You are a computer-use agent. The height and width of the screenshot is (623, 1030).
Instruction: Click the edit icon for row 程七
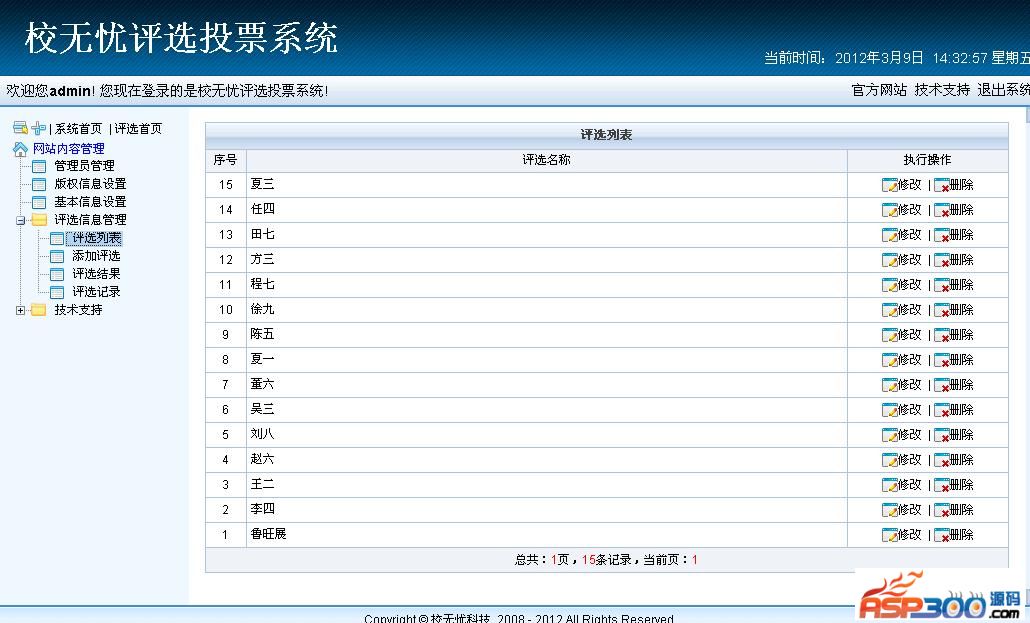[x=889, y=285]
